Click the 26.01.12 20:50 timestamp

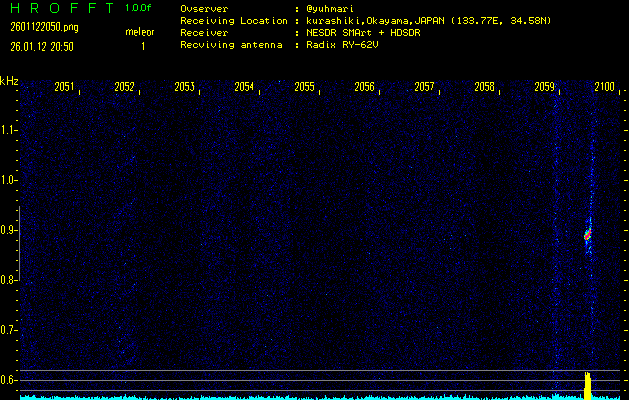[41, 45]
